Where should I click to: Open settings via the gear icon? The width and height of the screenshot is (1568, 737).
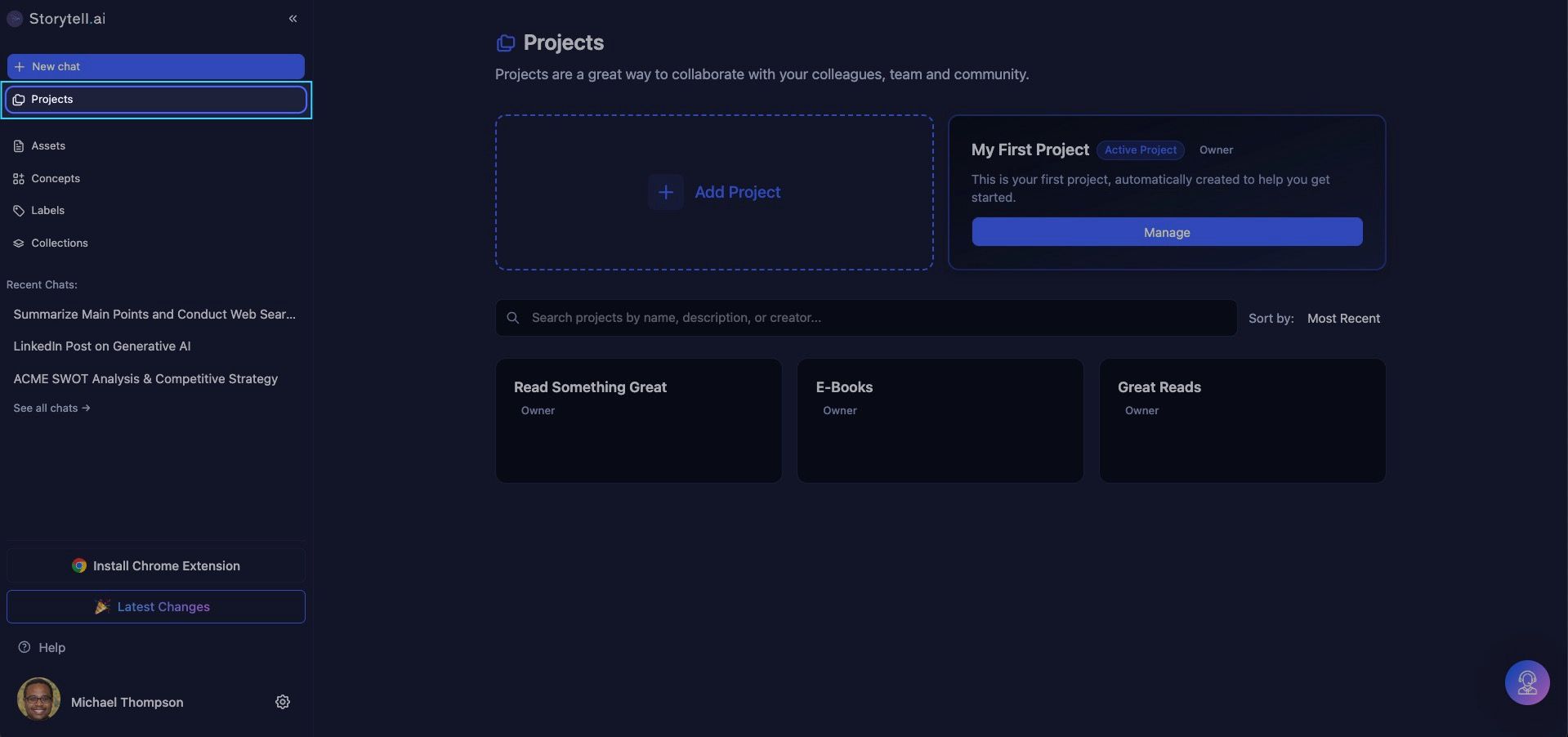point(283,702)
